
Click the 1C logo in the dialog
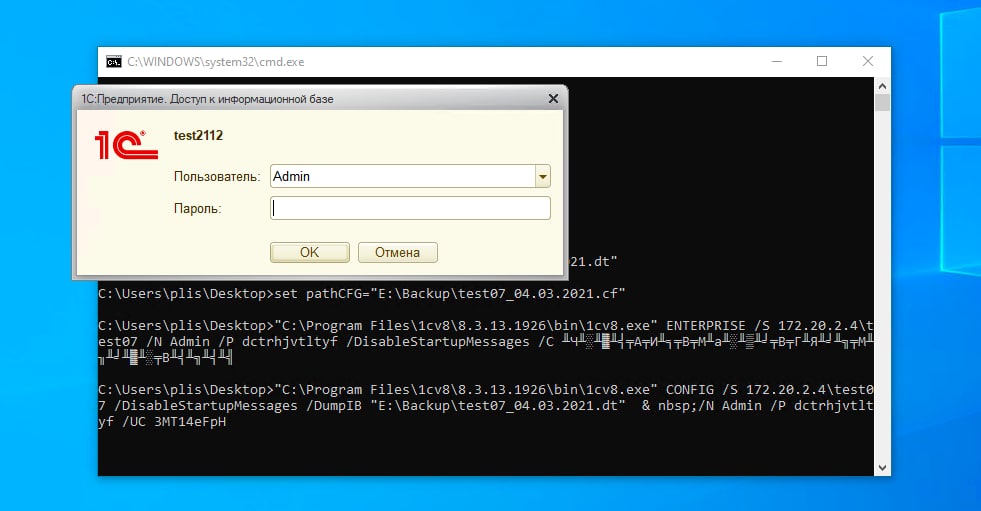[x=126, y=144]
